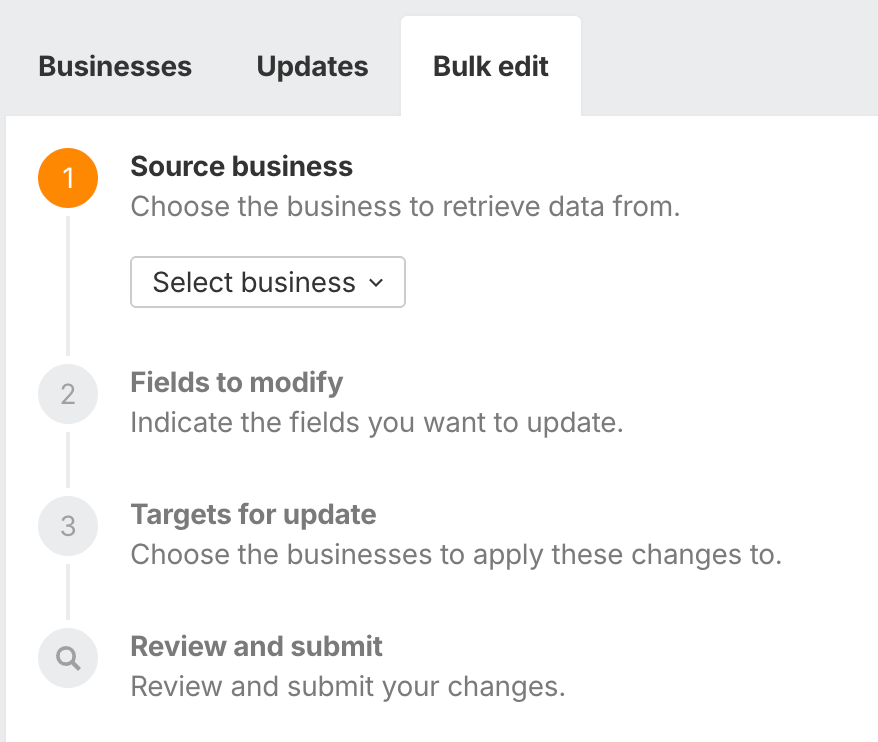Screen dimensions: 878x742
Task: Click 'Choose the businesses to apply these changes' text
Action: [456, 555]
